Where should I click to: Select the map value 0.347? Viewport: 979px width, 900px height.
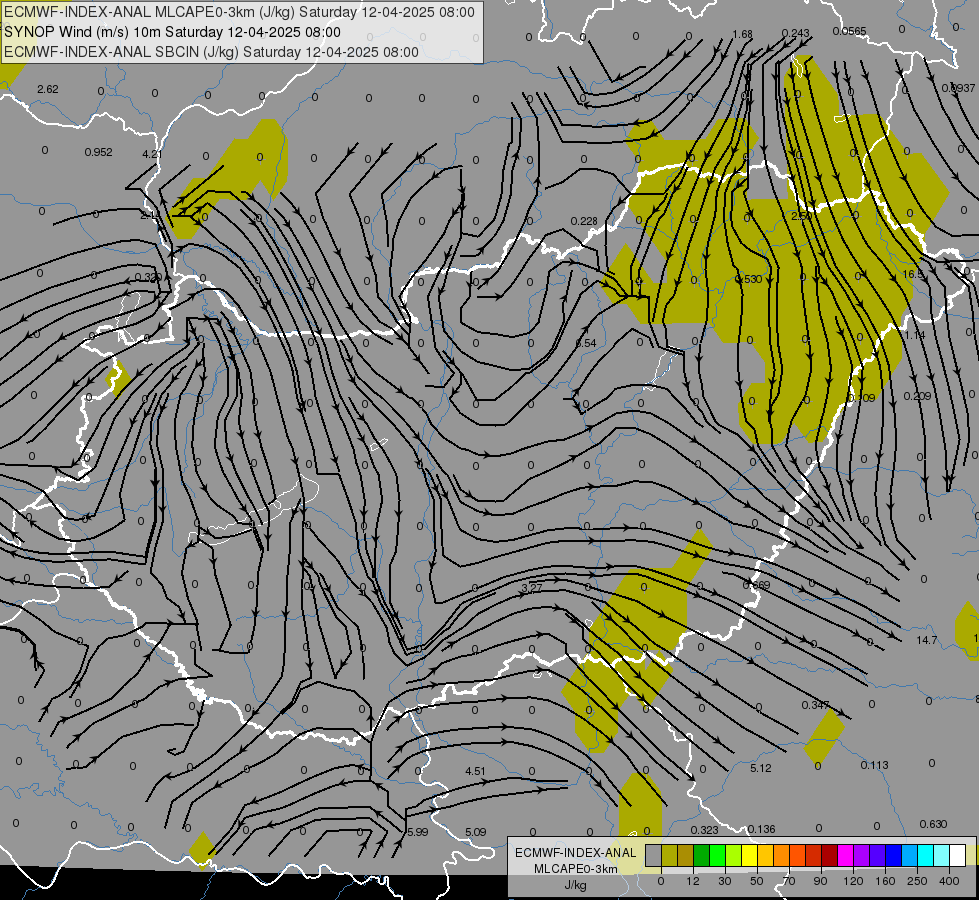click(815, 705)
